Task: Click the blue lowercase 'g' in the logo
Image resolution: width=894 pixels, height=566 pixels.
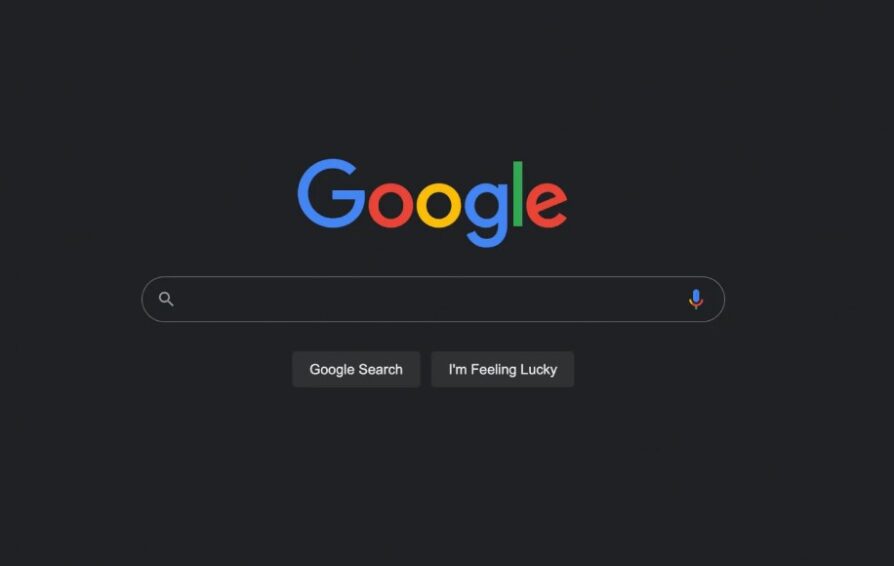Action: 486,215
